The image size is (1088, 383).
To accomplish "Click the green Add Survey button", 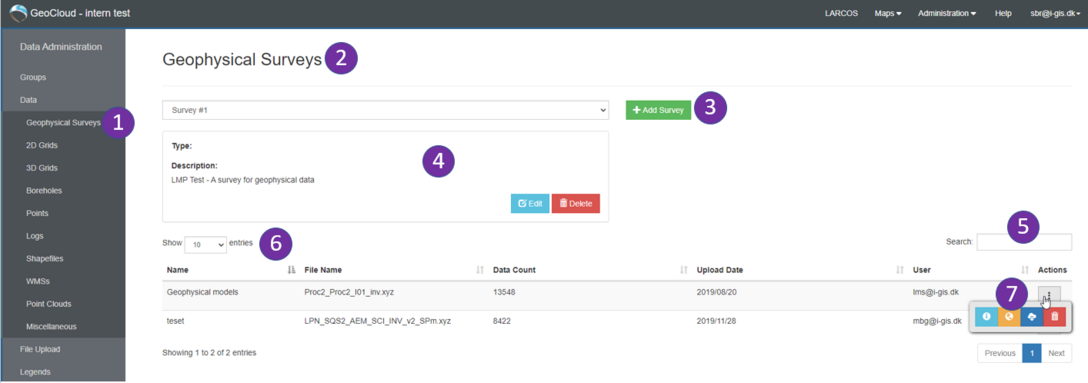I will tap(658, 110).
